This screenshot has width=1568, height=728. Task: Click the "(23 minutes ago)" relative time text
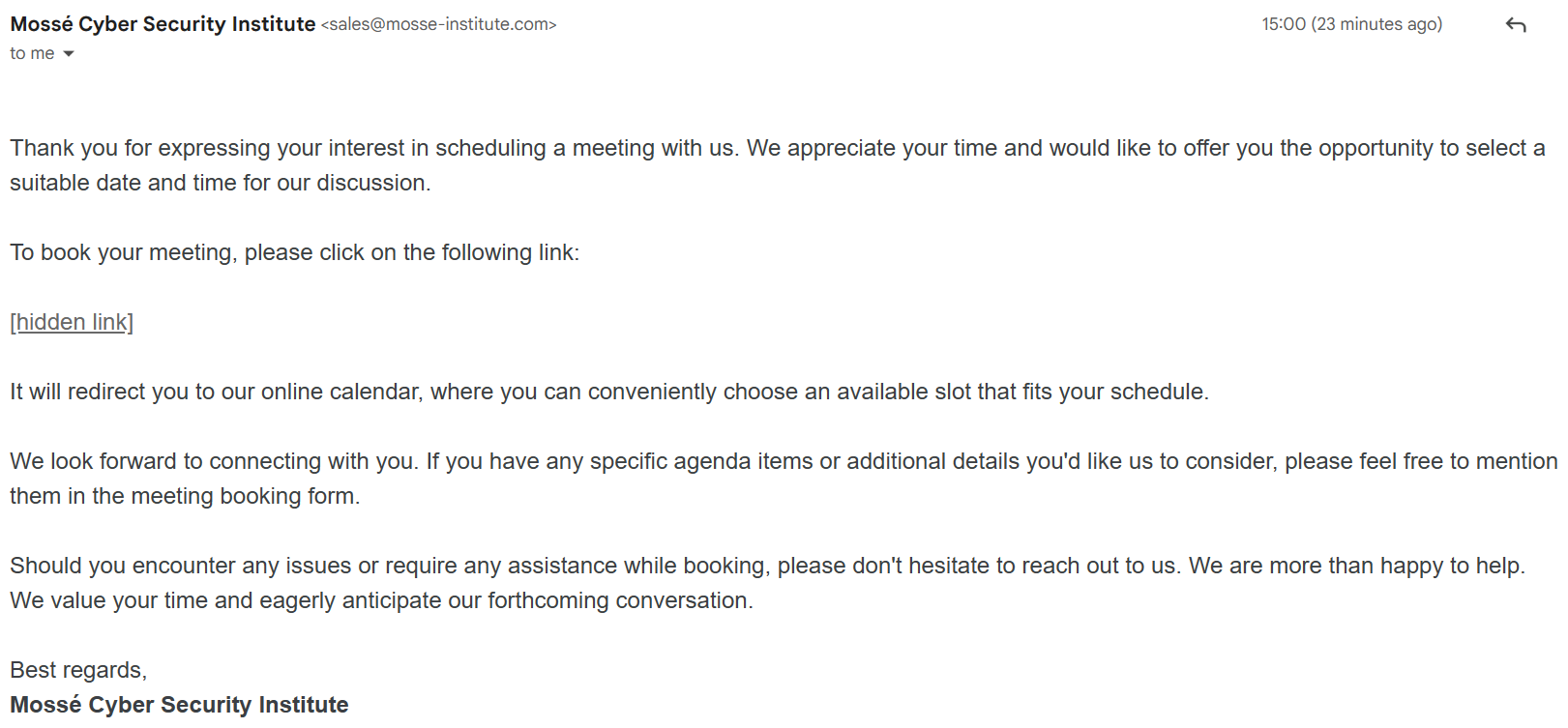coord(1376,24)
